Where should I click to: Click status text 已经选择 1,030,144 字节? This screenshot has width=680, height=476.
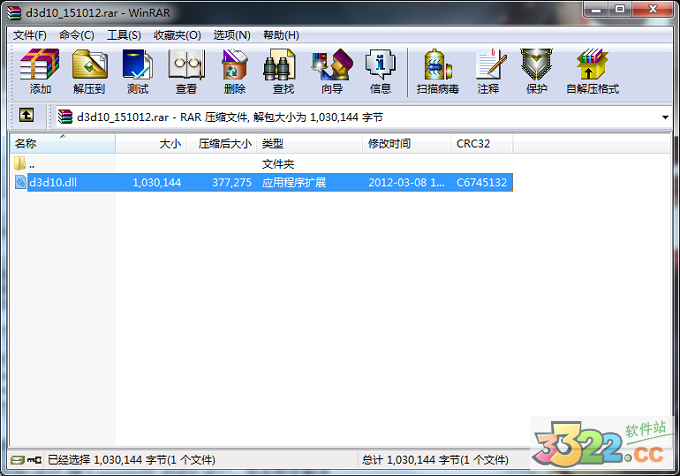click(x=131, y=460)
